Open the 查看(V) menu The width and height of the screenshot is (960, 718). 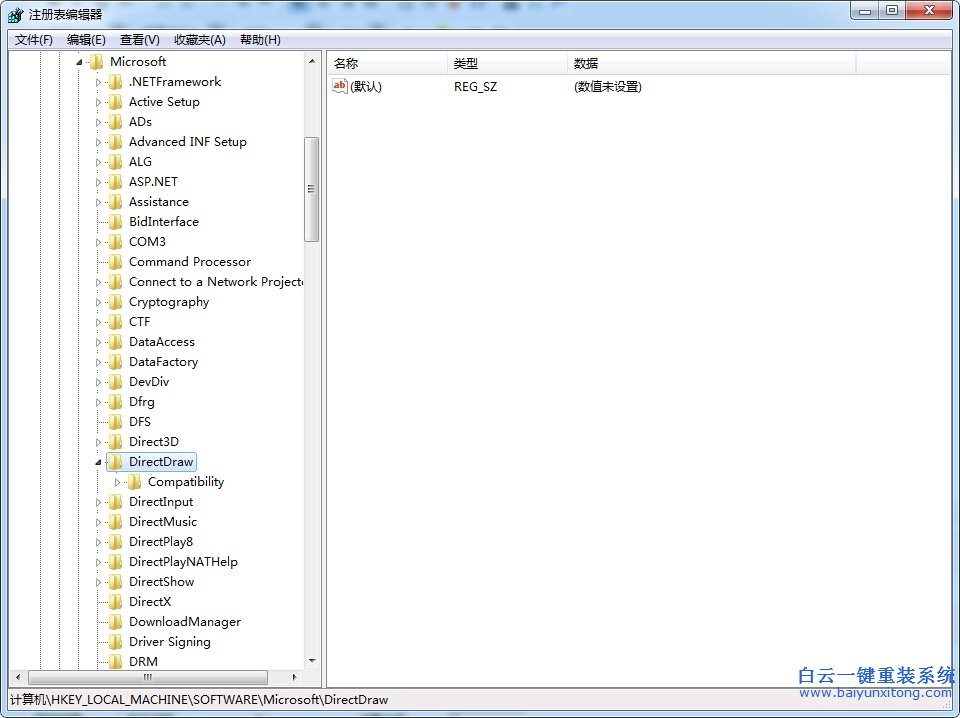click(x=139, y=39)
